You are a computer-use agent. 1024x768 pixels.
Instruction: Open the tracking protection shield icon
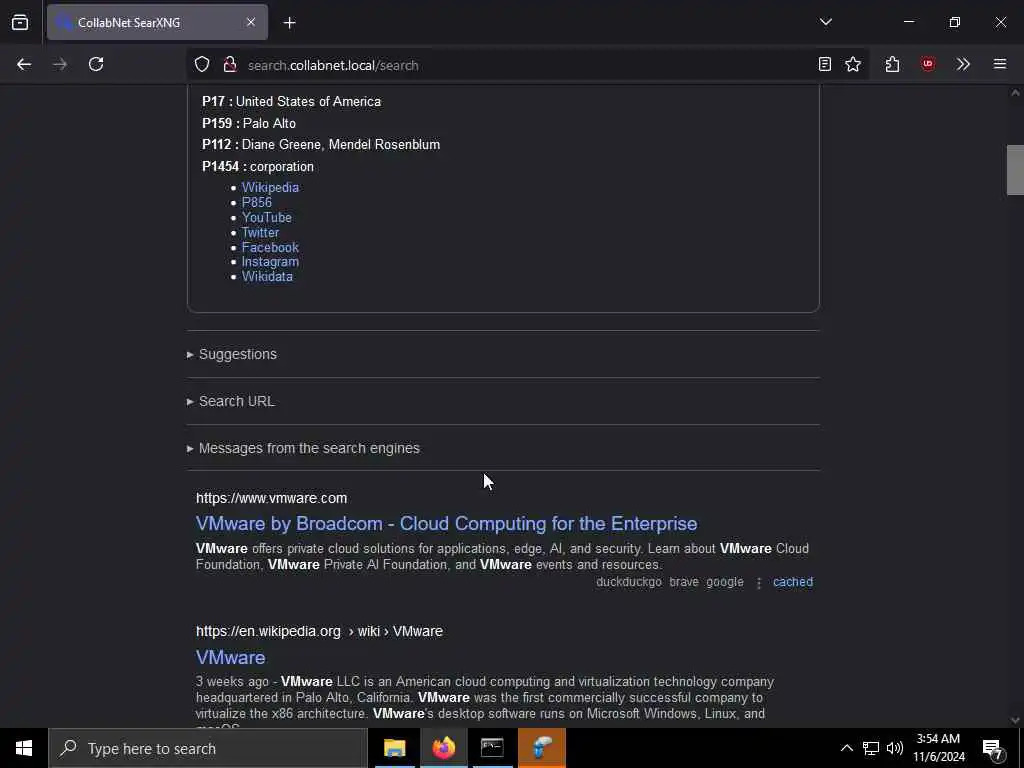coord(202,65)
